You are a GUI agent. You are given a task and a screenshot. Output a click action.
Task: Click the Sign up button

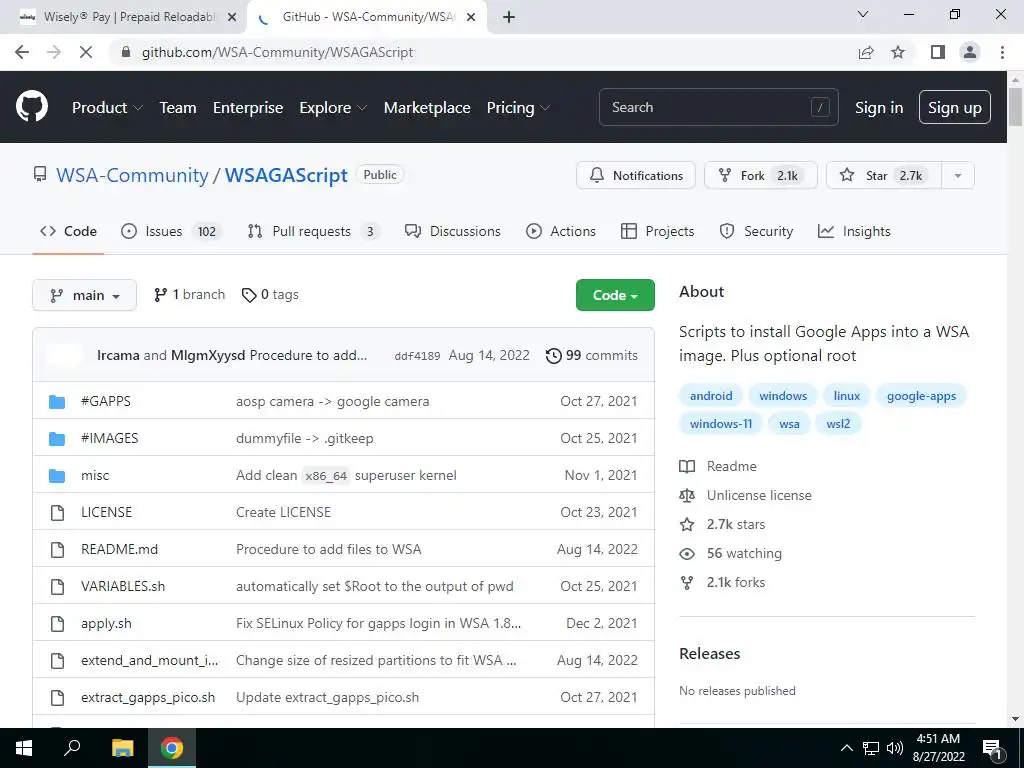[955, 108]
